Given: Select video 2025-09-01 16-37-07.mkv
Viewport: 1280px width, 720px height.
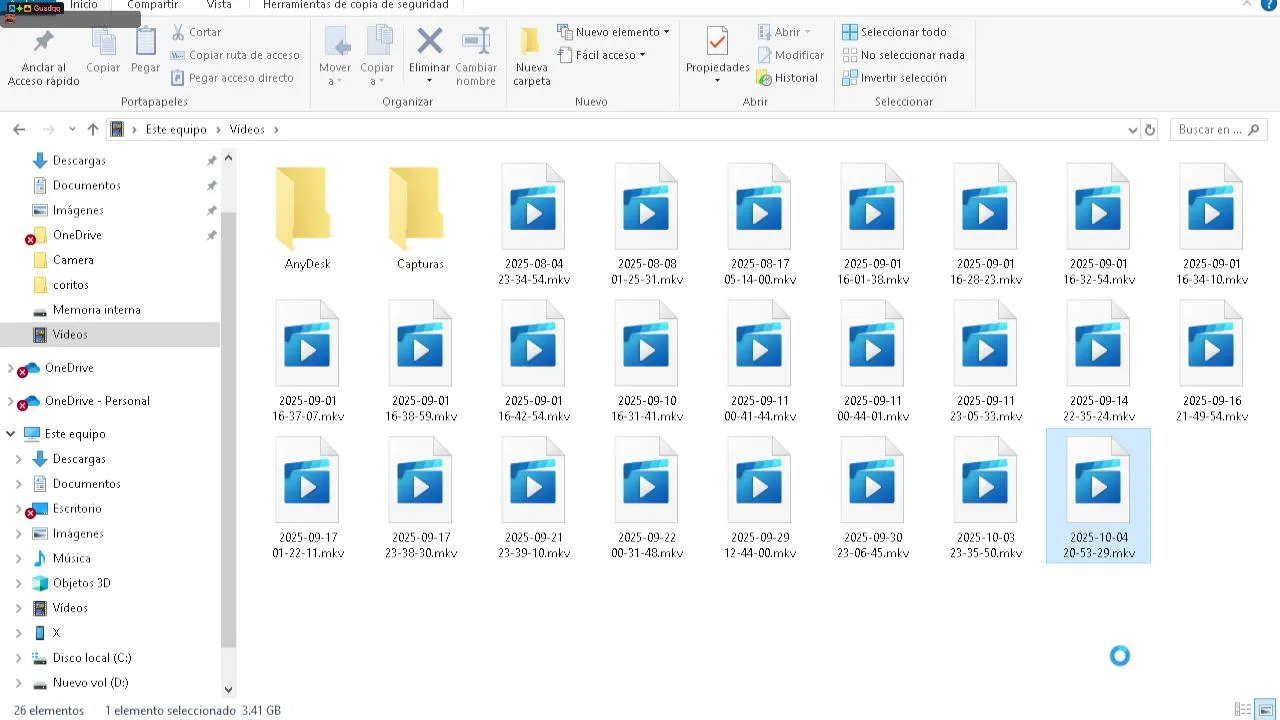Looking at the screenshot, I should 308,361.
